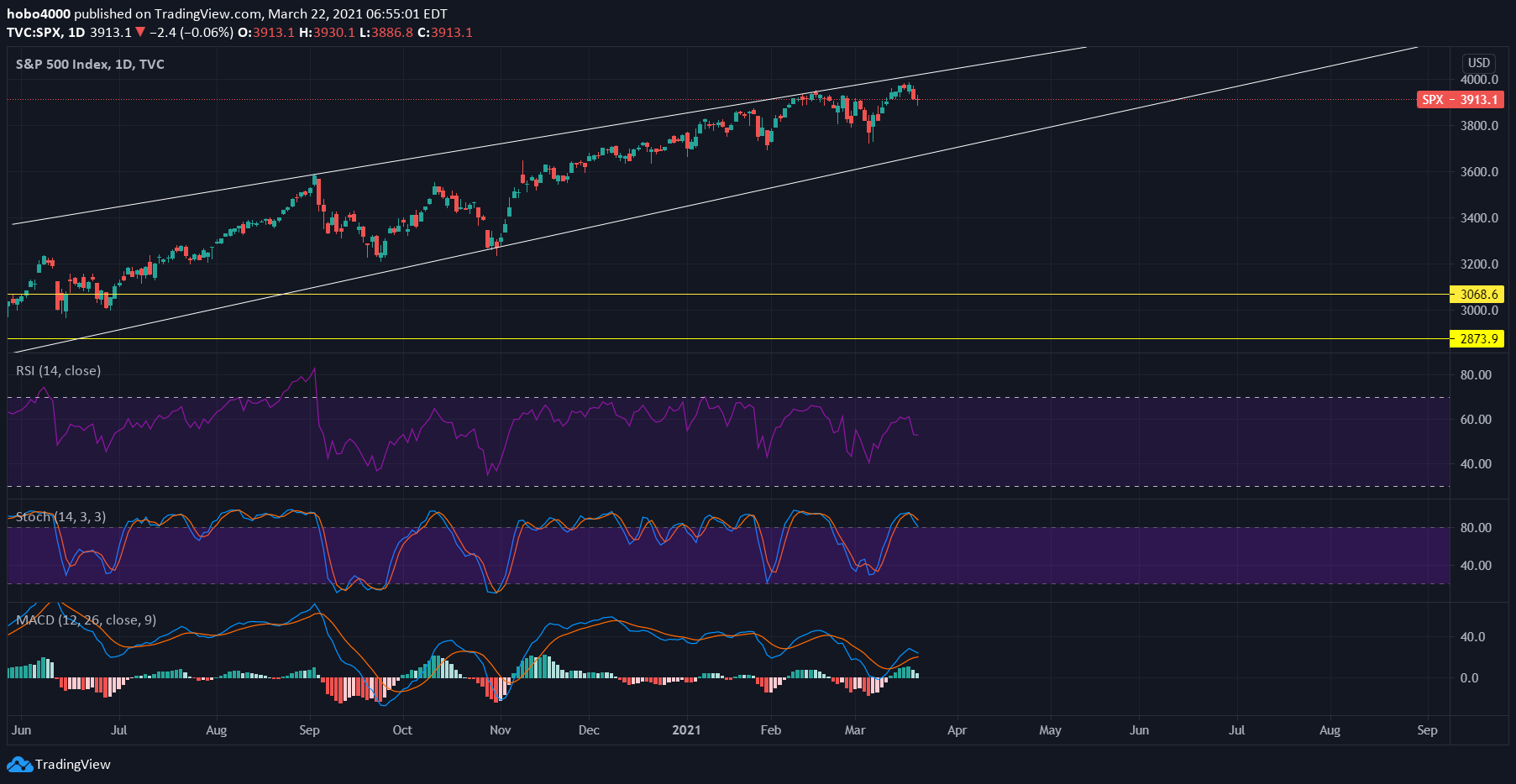This screenshot has height=784, width=1516.
Task: Click the 3200.0 price axis label
Action: click(1479, 264)
